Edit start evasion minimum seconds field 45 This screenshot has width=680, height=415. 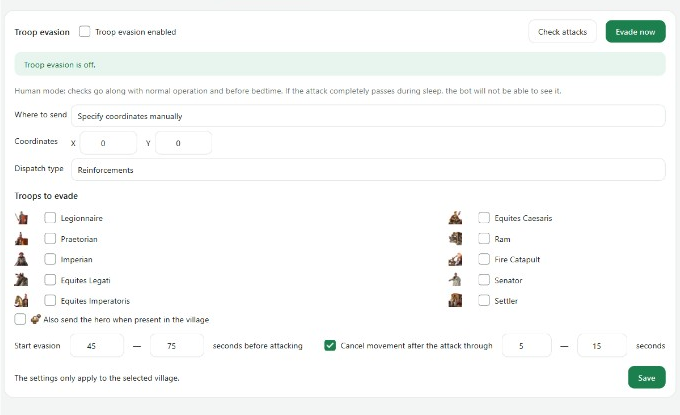(97, 346)
